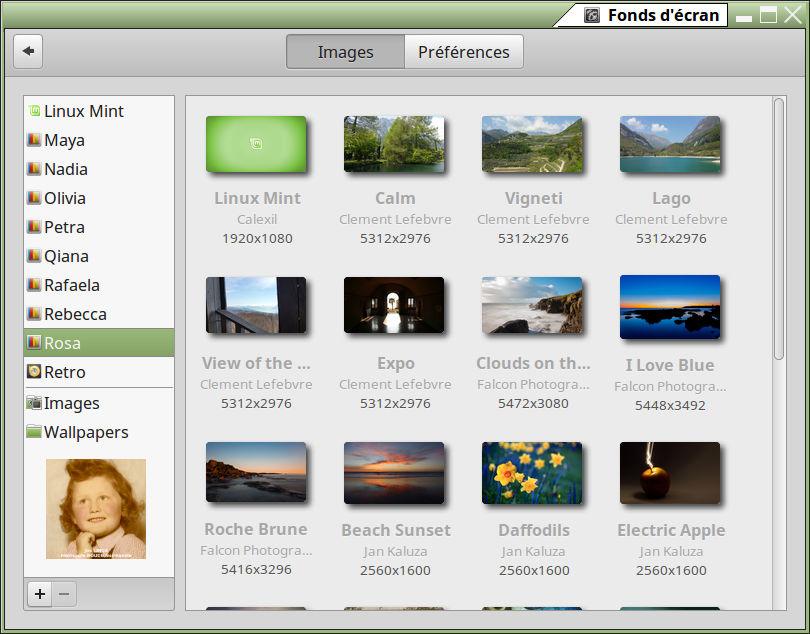Select the Linux Mint logo icon in sidebar
This screenshot has width=810, height=634.
click(34, 111)
